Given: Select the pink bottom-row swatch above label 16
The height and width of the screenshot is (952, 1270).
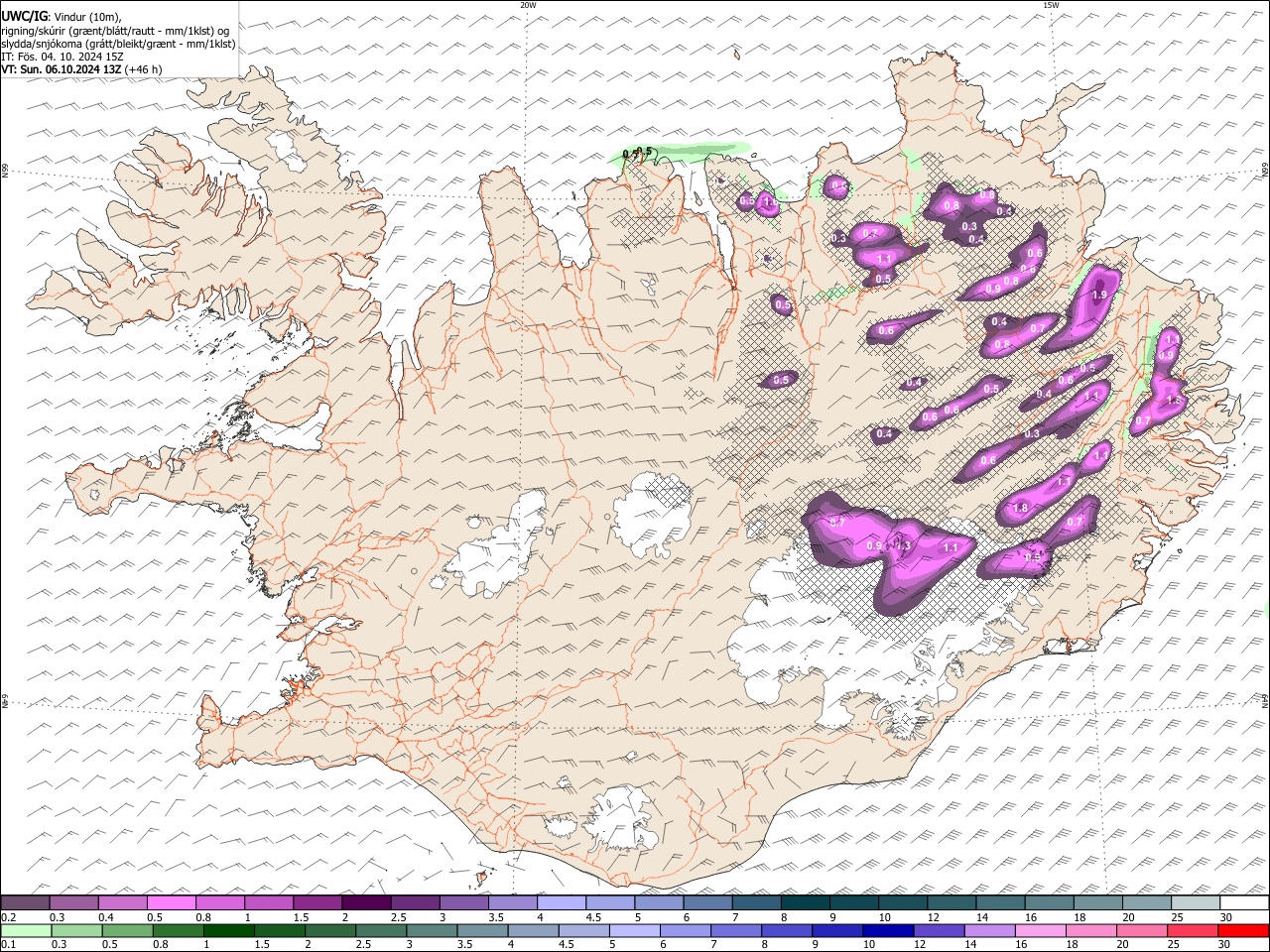Looking at the screenshot, I should 1041,931.
